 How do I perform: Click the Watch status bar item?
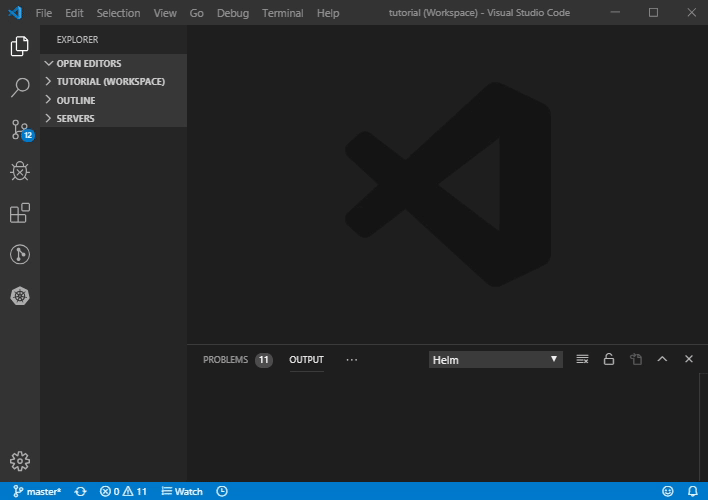click(x=182, y=491)
